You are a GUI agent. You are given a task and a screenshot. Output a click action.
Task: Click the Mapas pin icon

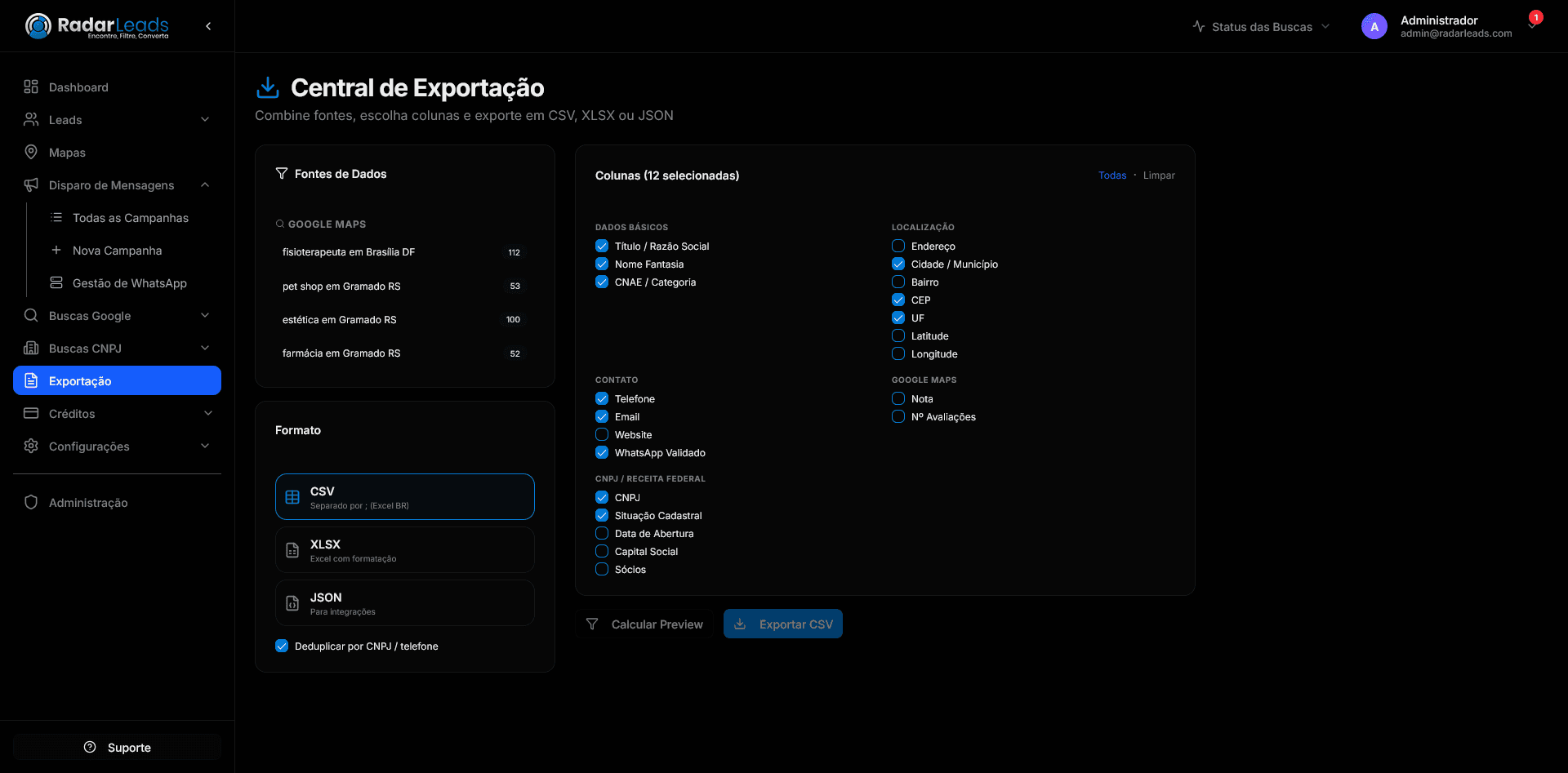coord(31,152)
